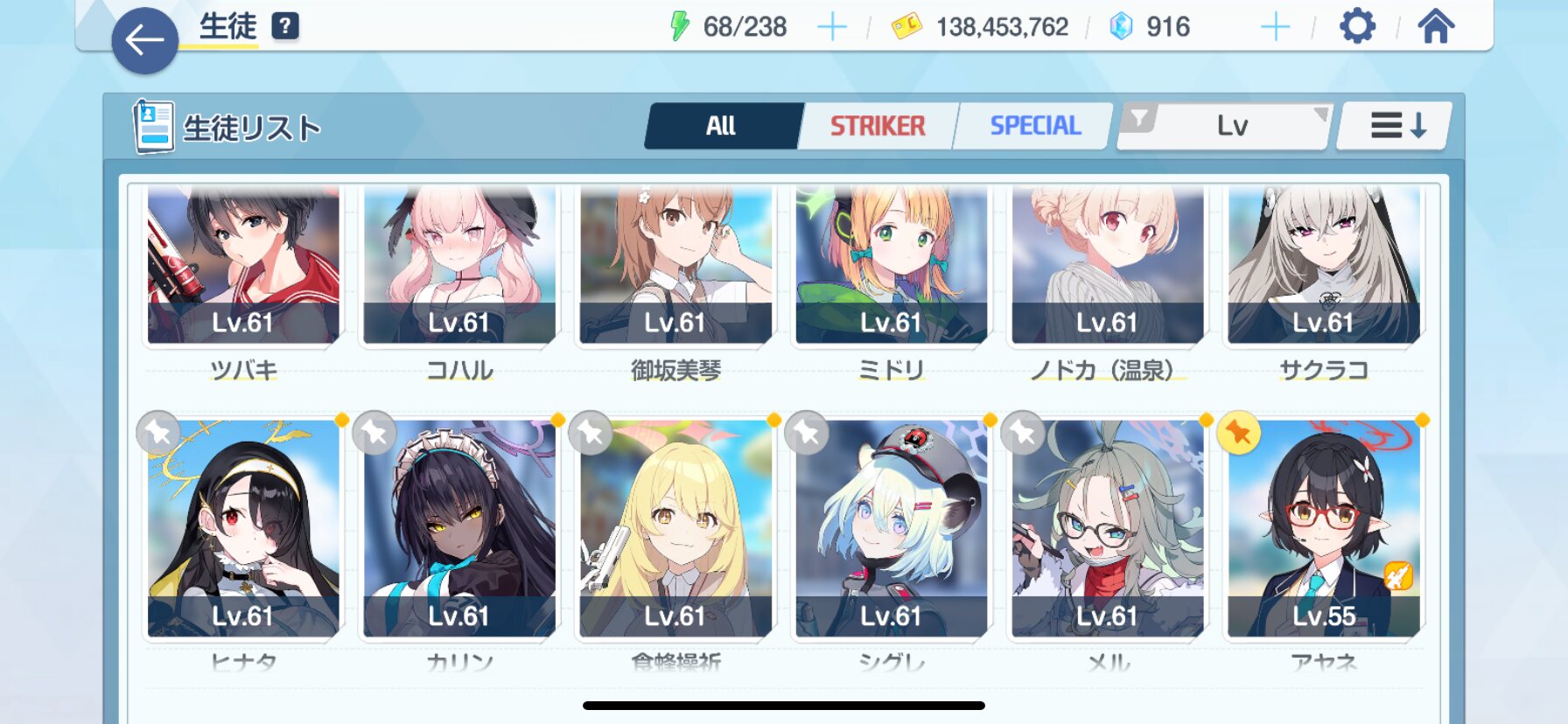
Task: Toggle favorite pin on Karin
Action: click(374, 432)
